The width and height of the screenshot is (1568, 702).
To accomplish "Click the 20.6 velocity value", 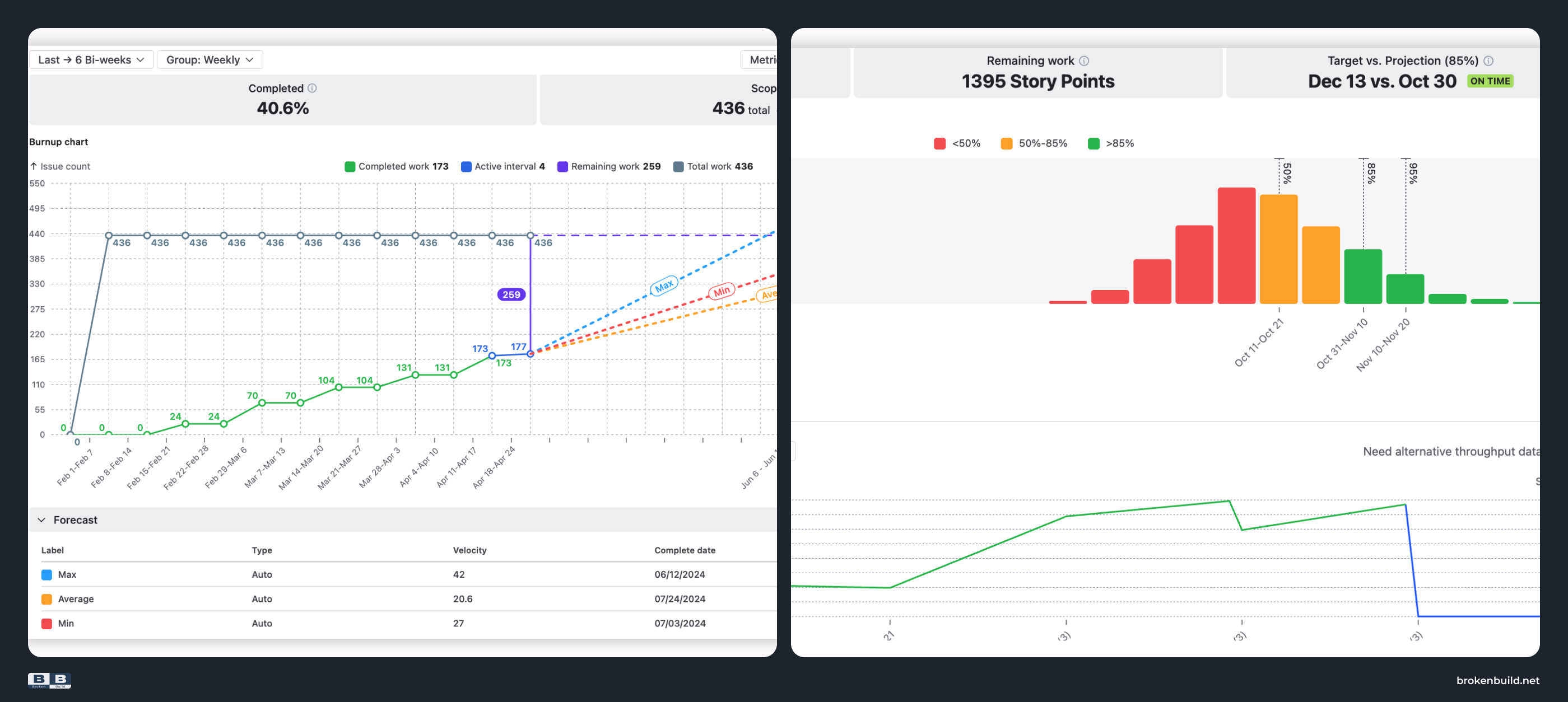I will pos(463,599).
